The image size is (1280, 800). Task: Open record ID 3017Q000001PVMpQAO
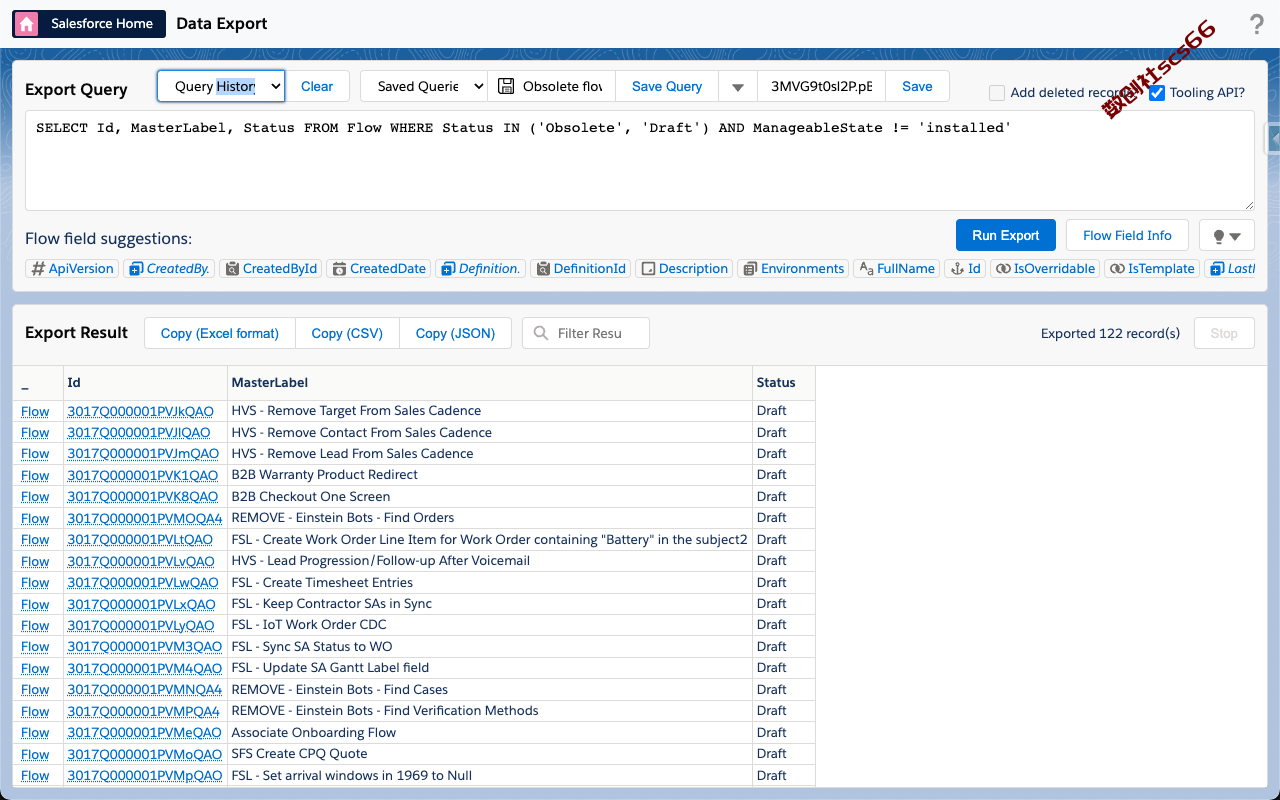[x=144, y=776]
